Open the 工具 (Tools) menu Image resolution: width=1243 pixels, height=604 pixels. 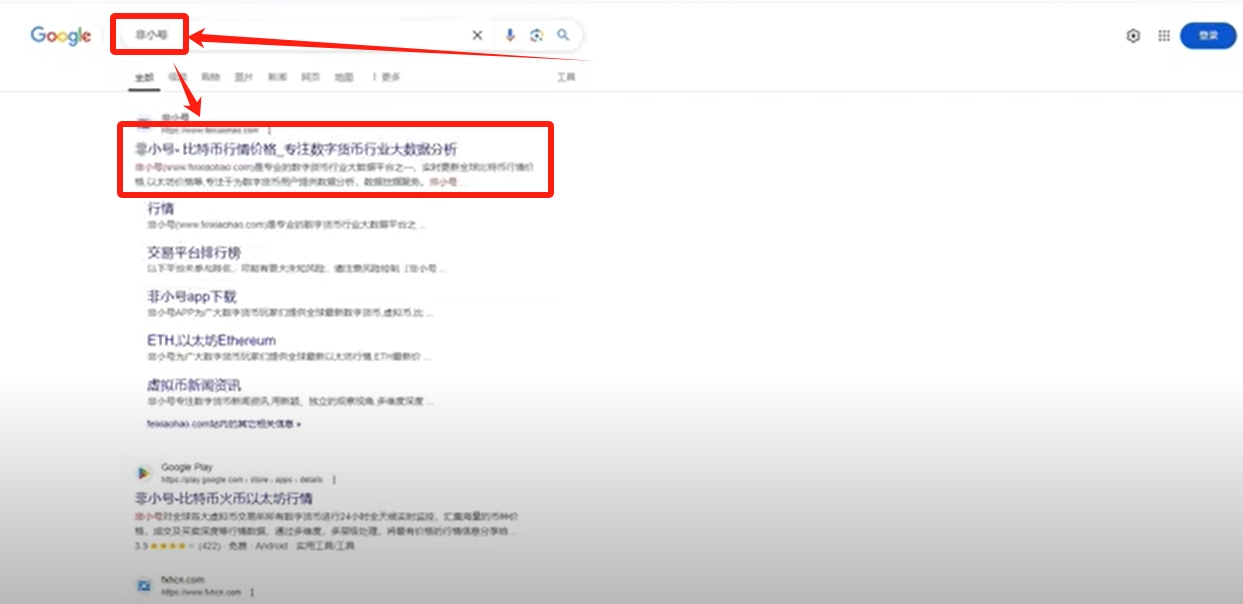coord(566,77)
